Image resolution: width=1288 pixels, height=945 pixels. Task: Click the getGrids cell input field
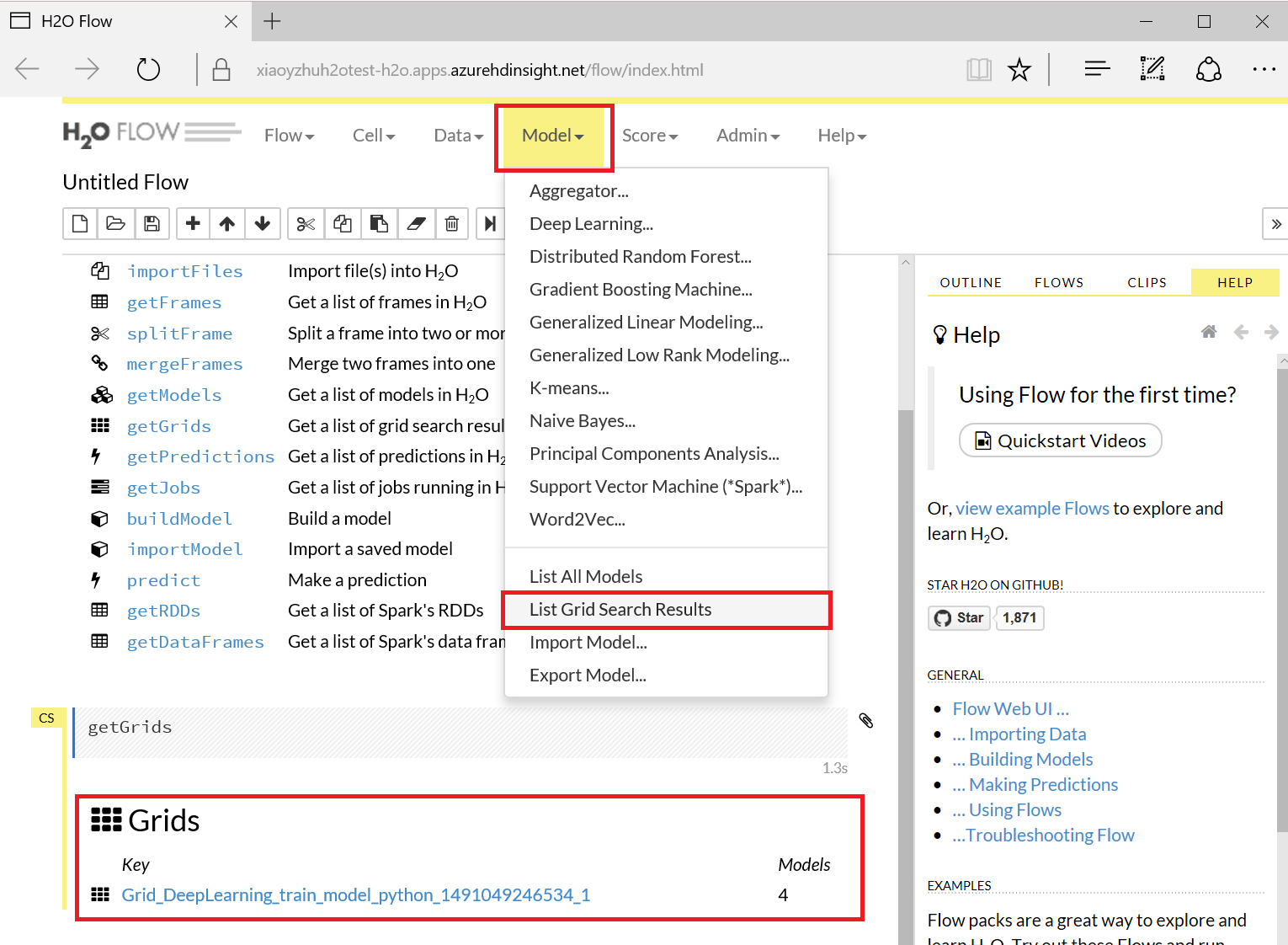click(x=461, y=733)
